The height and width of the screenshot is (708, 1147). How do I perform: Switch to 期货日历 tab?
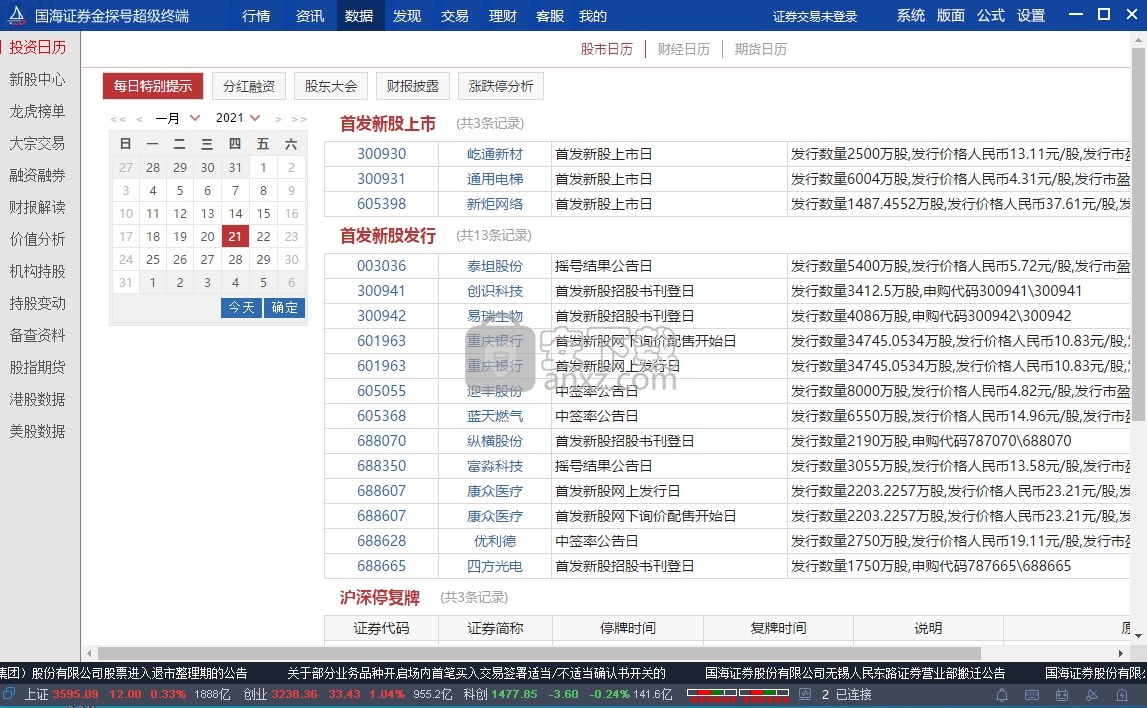(761, 49)
